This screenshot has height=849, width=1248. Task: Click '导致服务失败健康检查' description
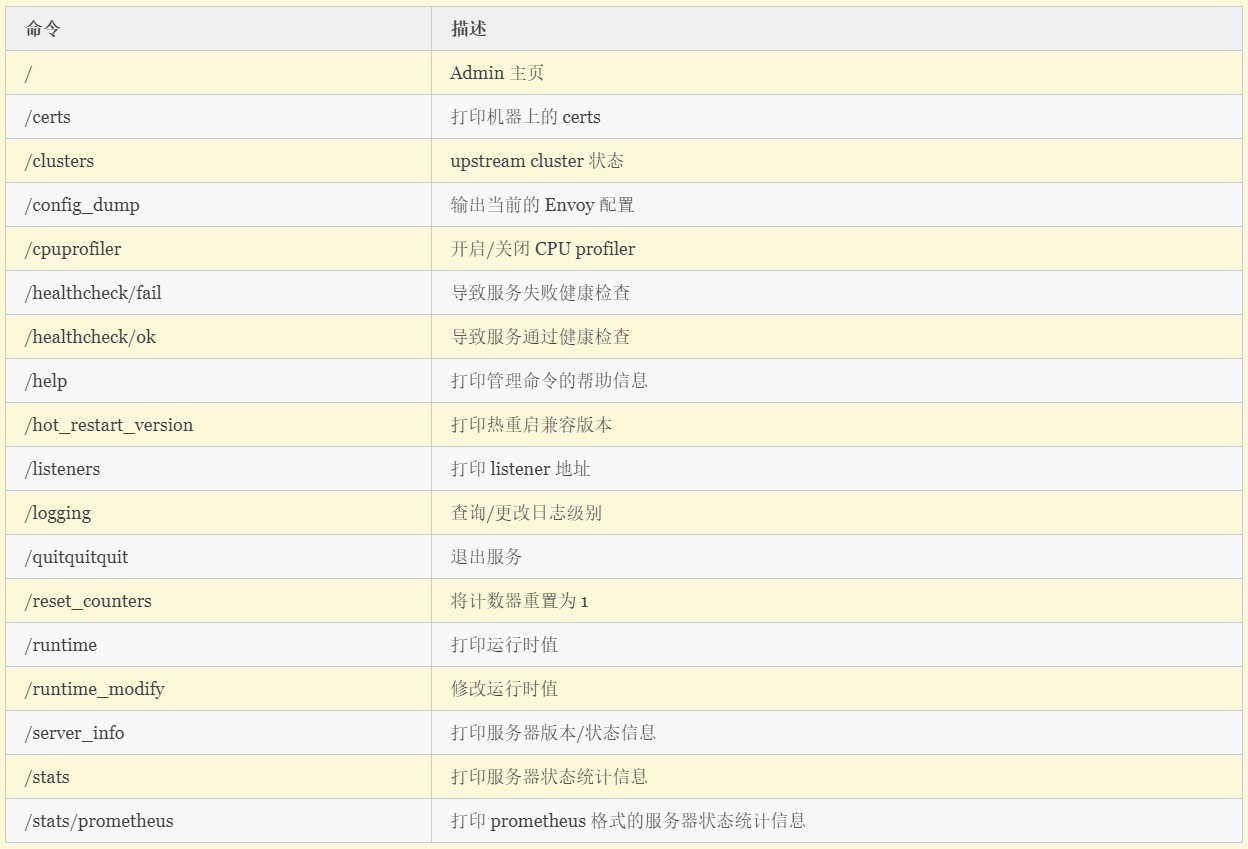541,293
